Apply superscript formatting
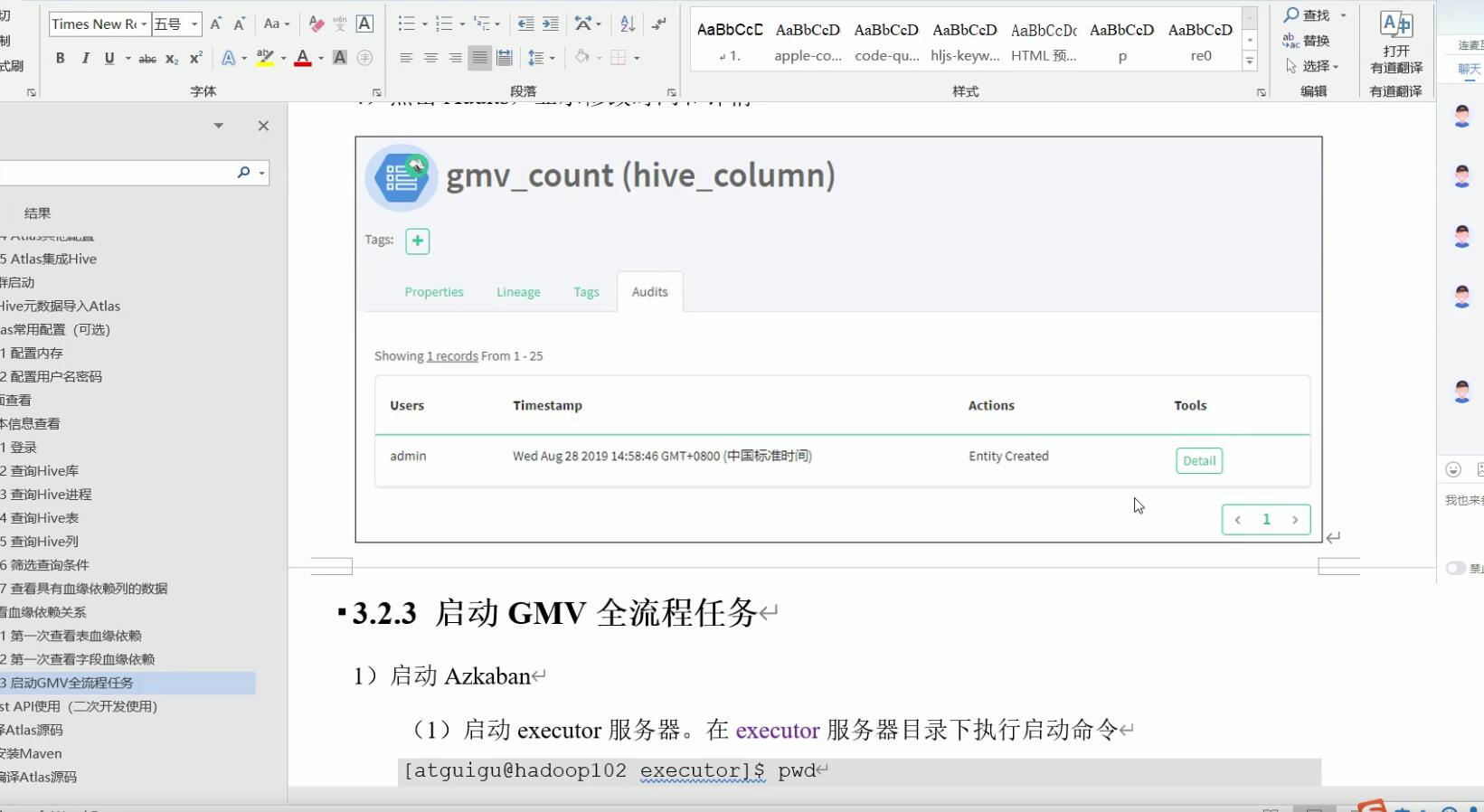 click(x=195, y=58)
